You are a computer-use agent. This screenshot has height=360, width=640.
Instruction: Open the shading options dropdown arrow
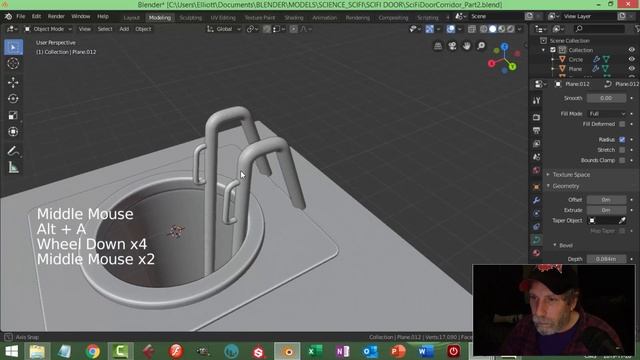[520, 29]
